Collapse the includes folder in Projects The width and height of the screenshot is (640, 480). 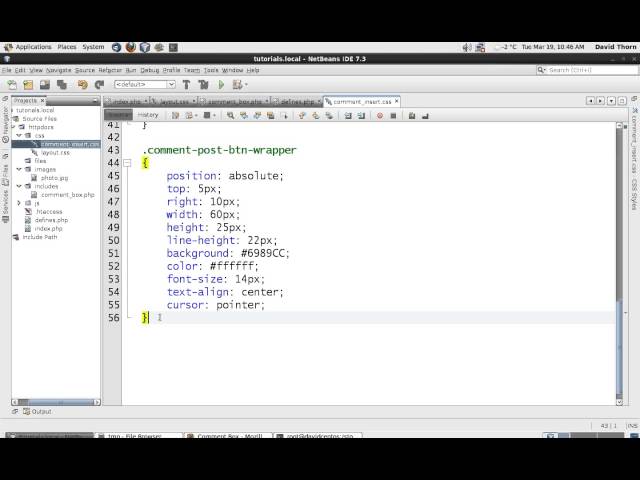19,186
